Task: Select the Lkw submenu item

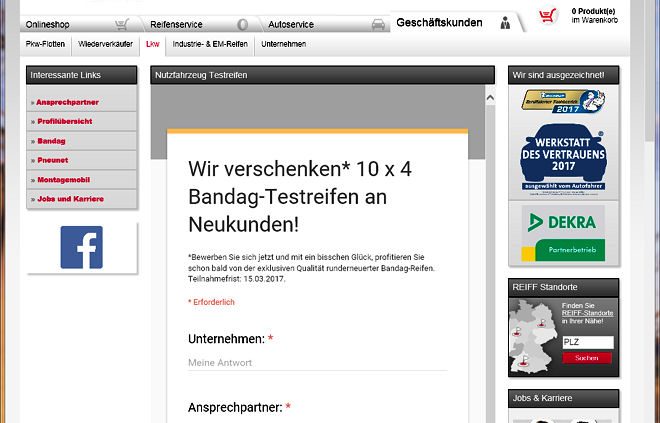Action: [x=152, y=44]
